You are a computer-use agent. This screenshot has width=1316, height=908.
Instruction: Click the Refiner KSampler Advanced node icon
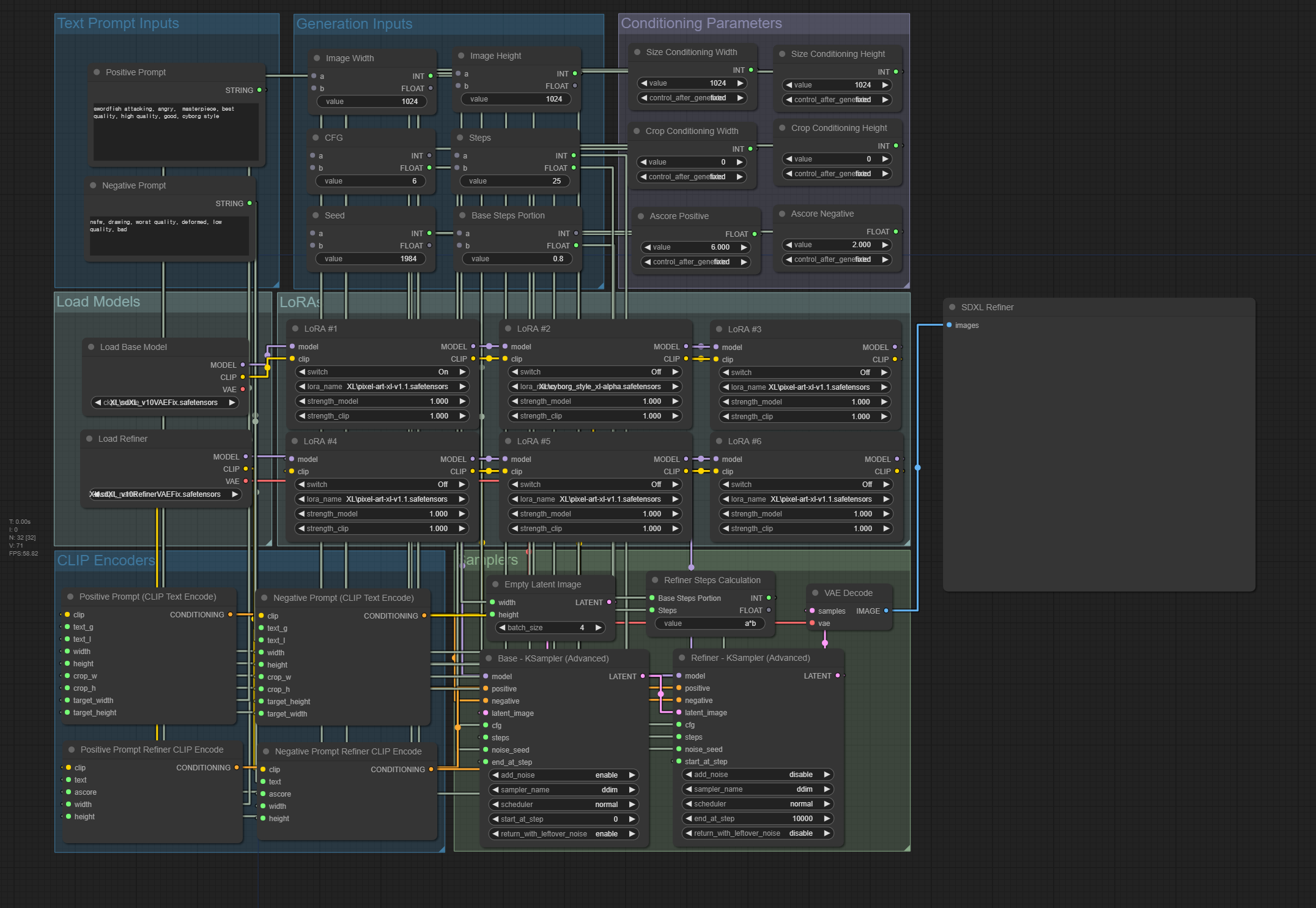681,658
